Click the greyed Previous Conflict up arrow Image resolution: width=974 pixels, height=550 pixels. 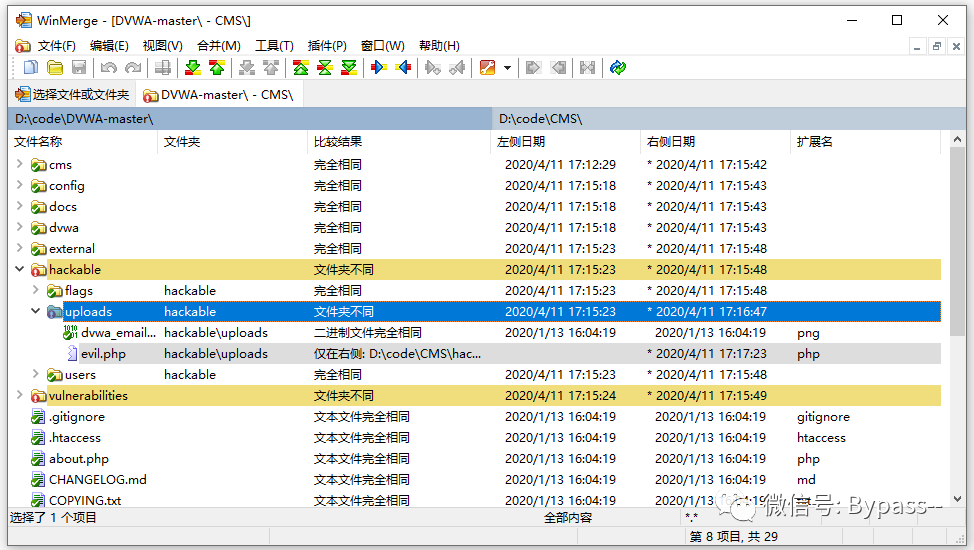(x=271, y=67)
